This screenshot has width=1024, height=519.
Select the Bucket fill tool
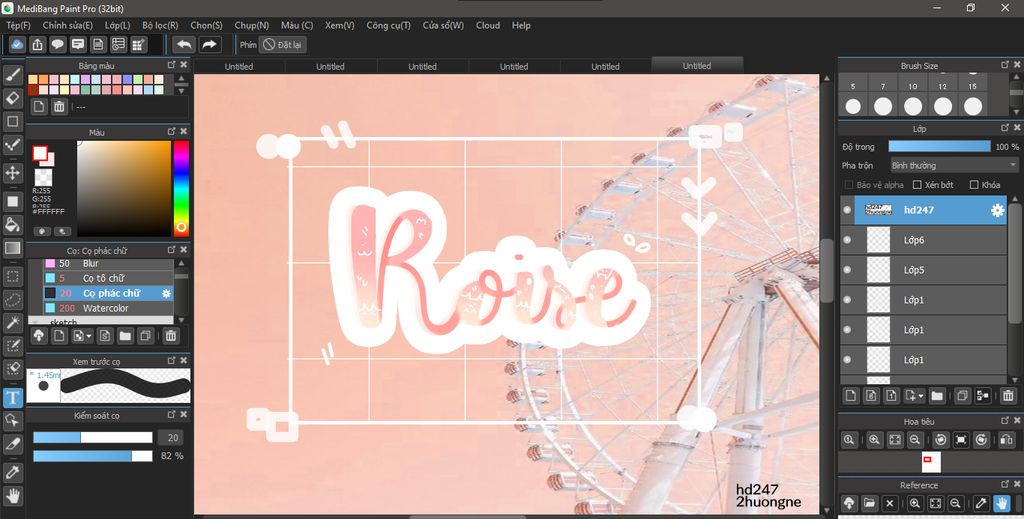click(x=12, y=225)
